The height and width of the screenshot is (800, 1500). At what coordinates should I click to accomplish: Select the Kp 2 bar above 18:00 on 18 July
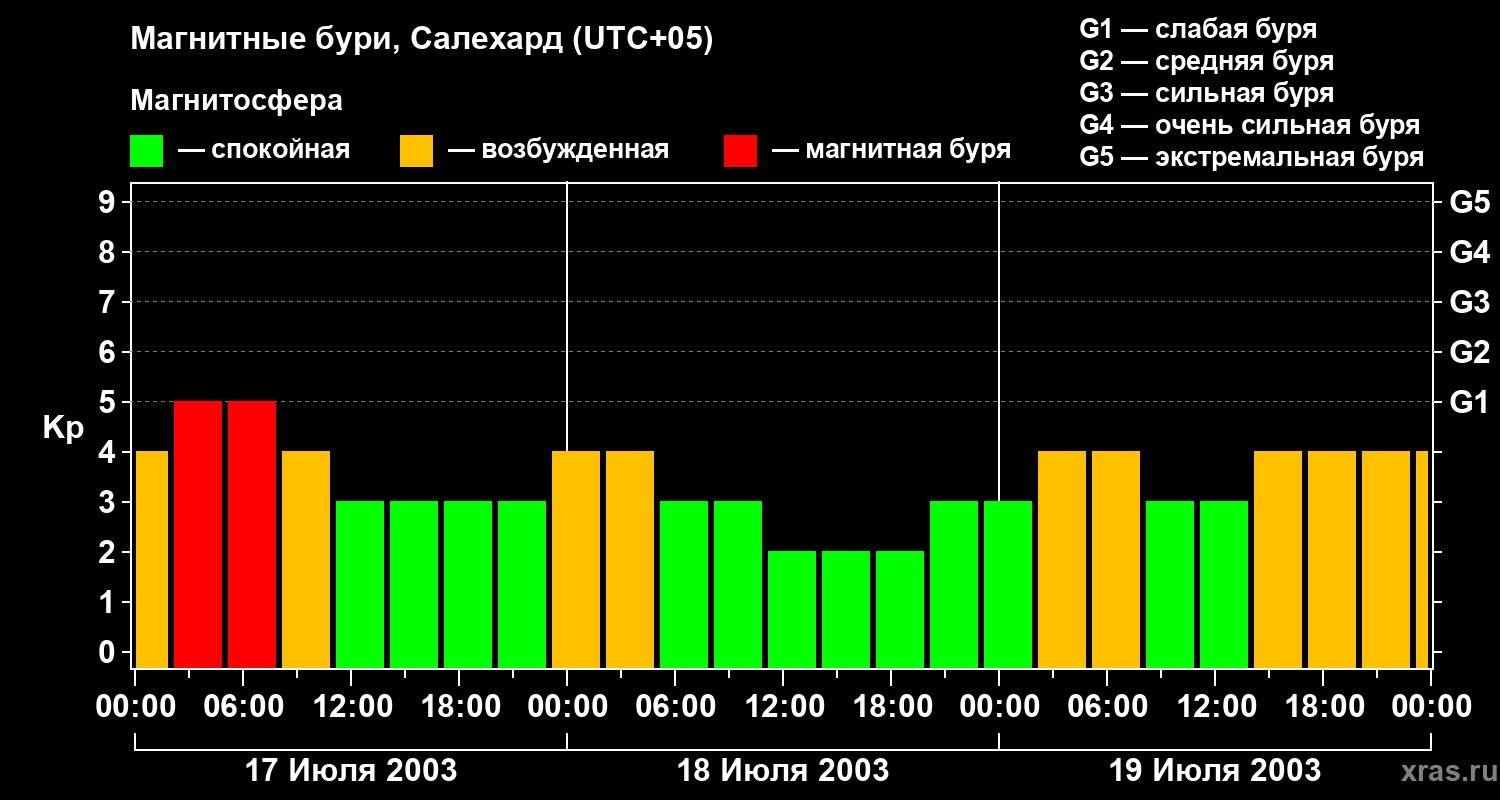(900, 610)
